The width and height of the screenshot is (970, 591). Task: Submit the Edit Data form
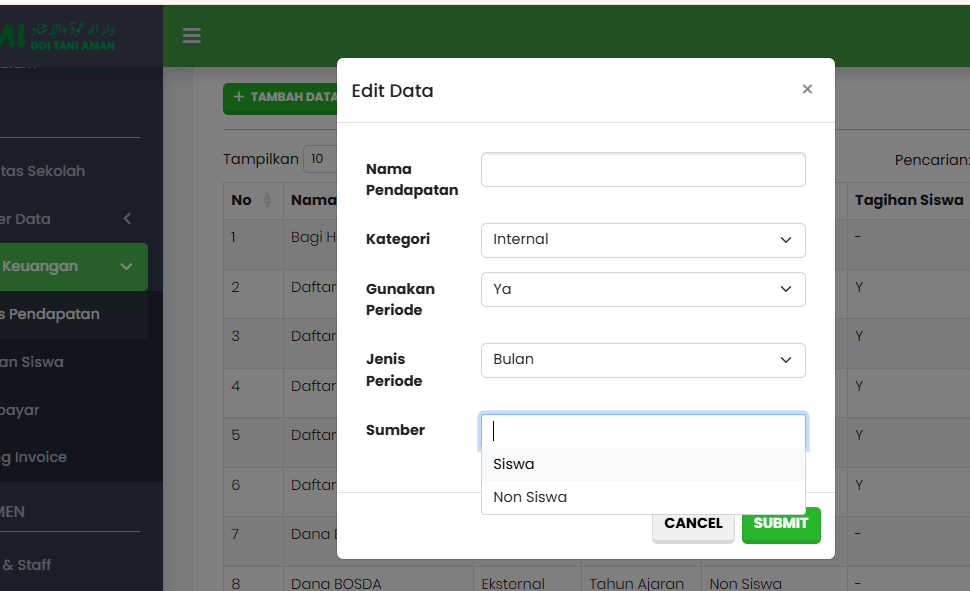pyautogui.click(x=781, y=524)
